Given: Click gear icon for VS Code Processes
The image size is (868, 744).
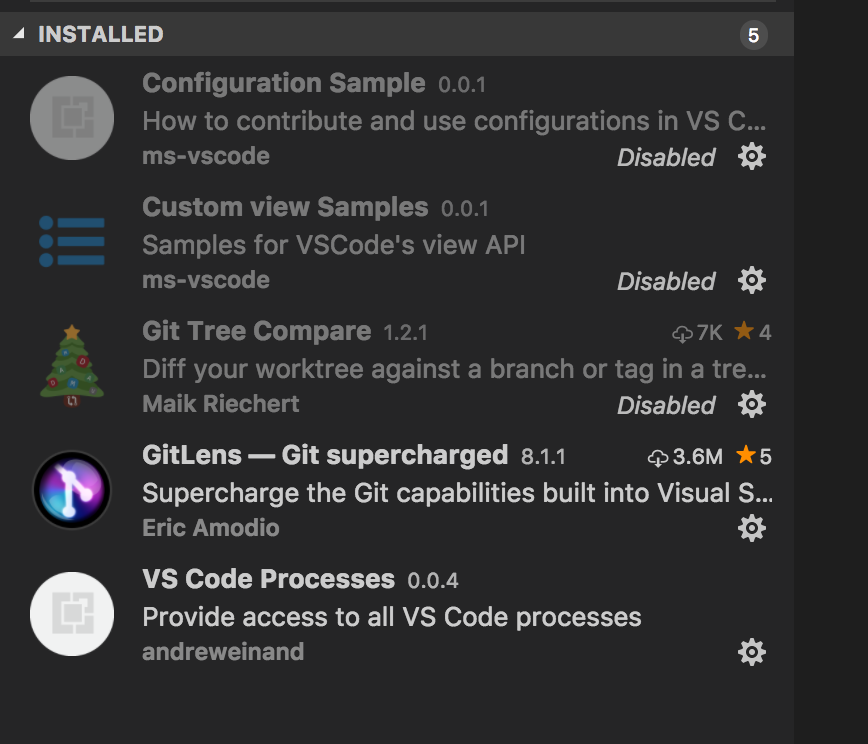Looking at the screenshot, I should point(751,653).
